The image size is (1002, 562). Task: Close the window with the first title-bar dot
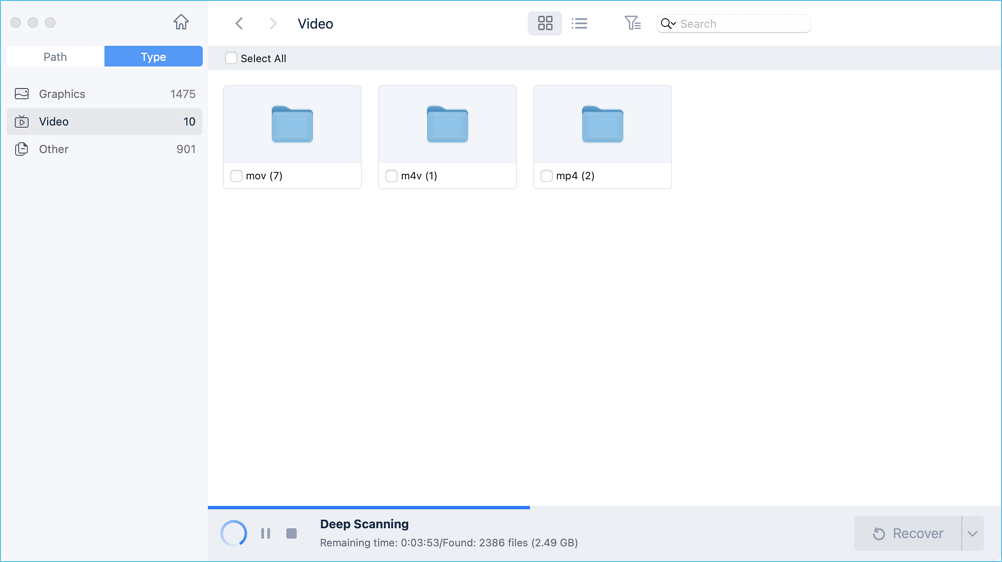pyautogui.click(x=16, y=22)
